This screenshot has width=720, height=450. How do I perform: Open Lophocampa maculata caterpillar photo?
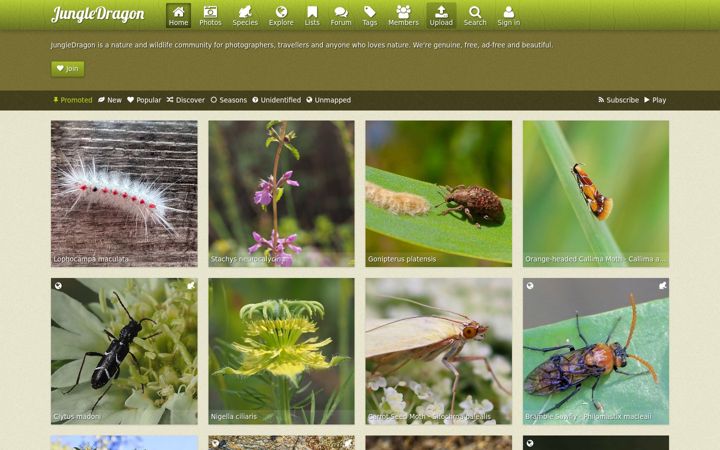tap(124, 193)
